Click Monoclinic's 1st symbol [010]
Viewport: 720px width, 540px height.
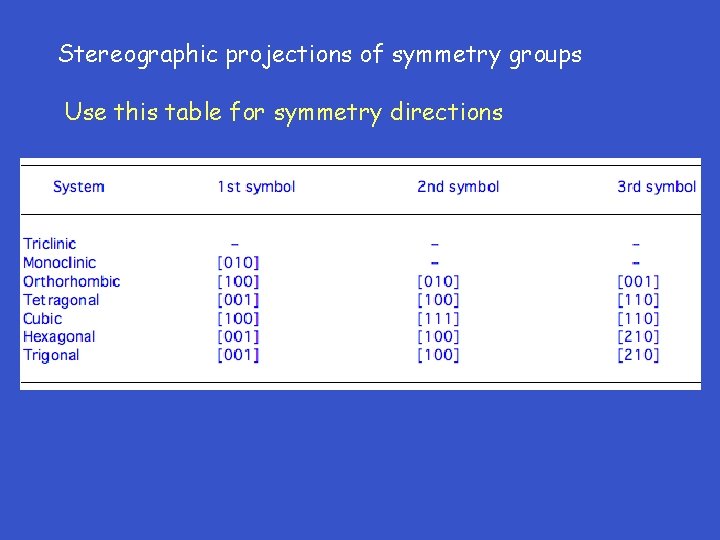[238, 263]
